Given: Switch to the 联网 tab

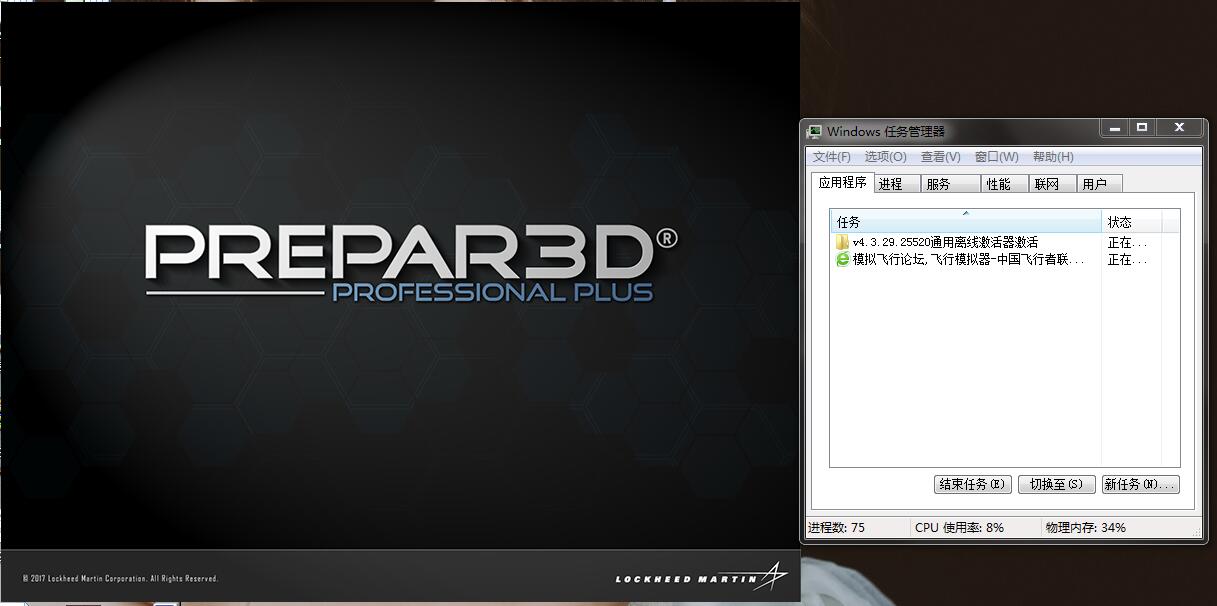Looking at the screenshot, I should coord(1053,184).
